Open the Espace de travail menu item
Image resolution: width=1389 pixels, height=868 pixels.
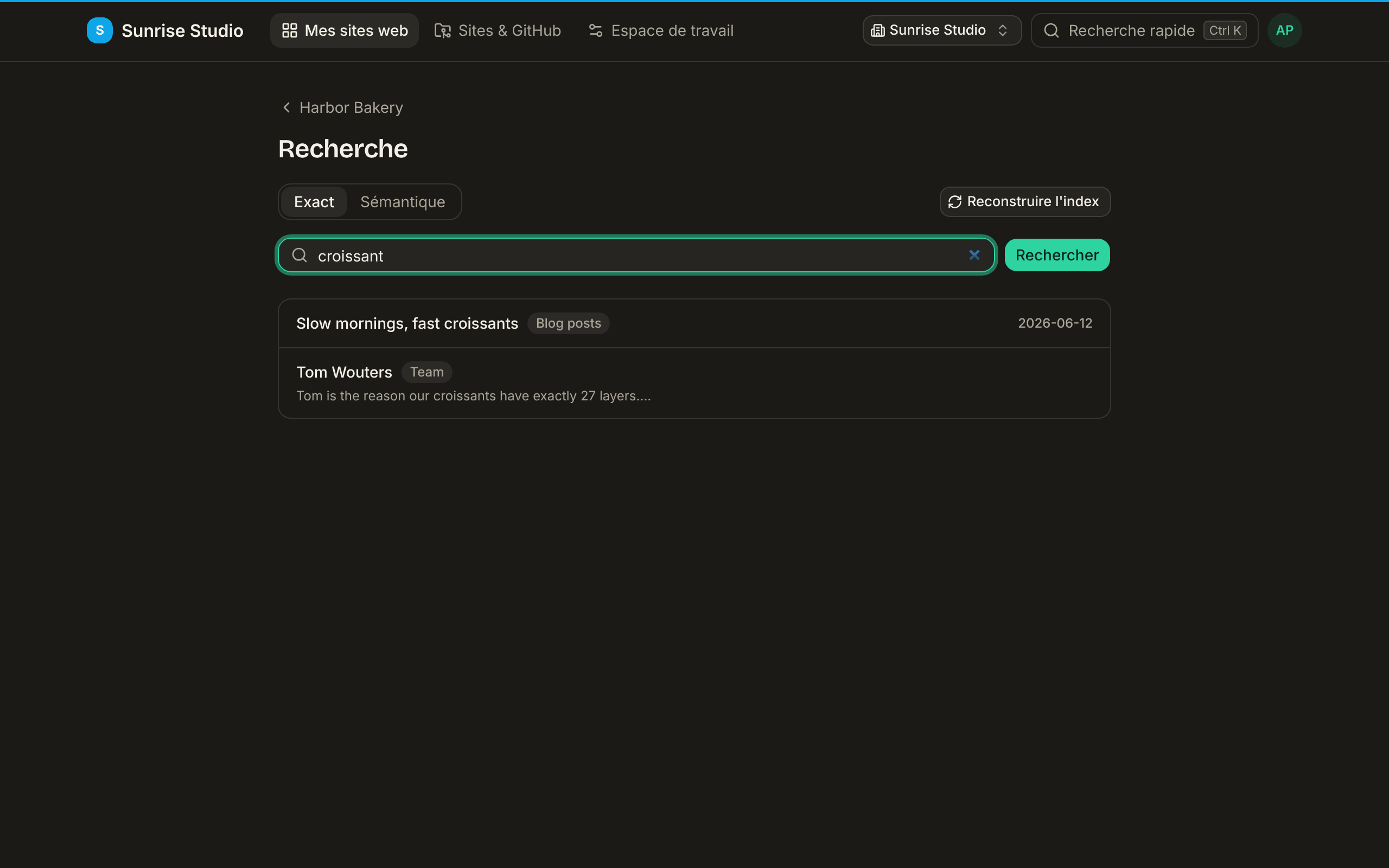click(661, 30)
